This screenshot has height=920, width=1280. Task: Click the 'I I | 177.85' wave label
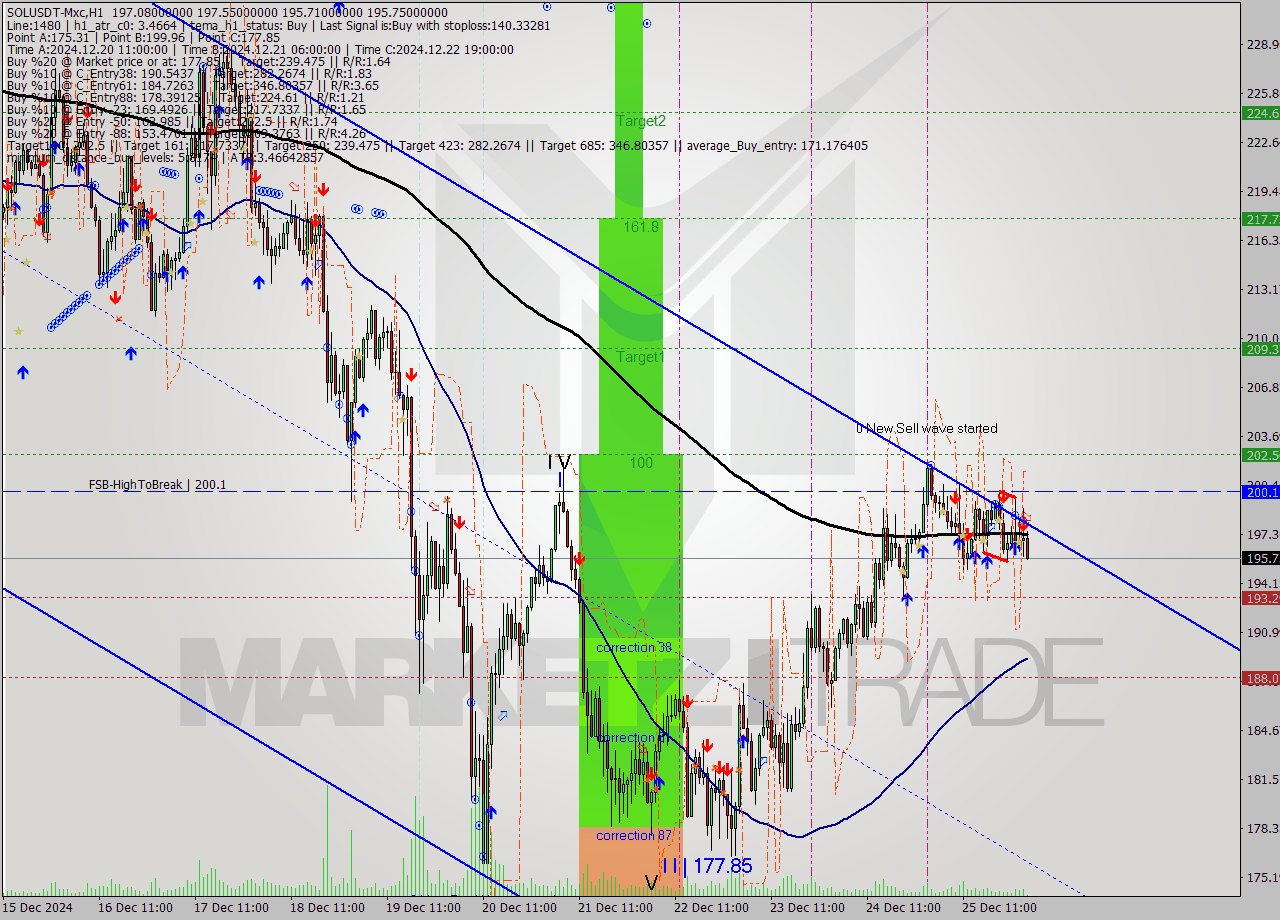click(x=706, y=866)
